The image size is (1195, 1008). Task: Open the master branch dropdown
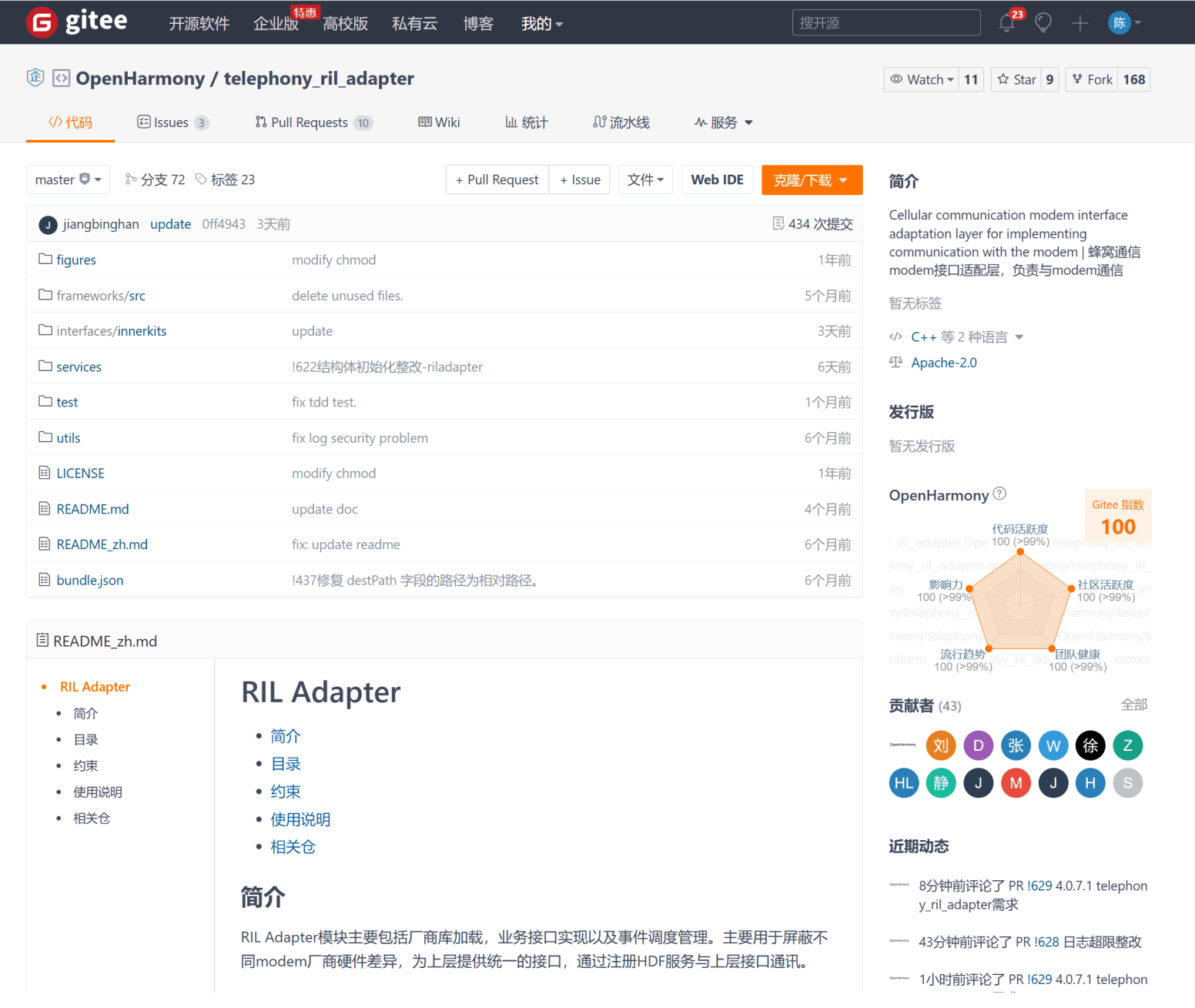[68, 179]
